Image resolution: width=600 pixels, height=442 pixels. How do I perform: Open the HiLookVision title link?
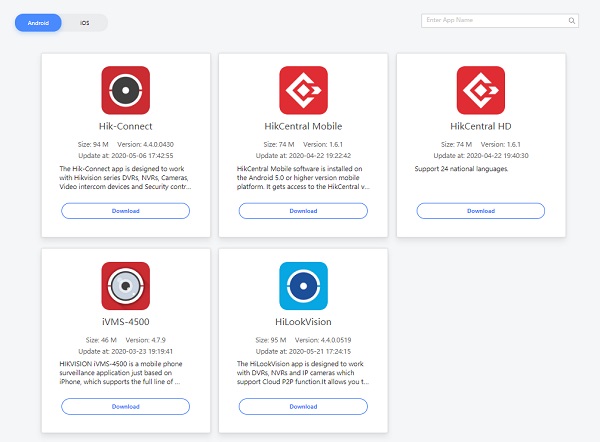point(303,324)
